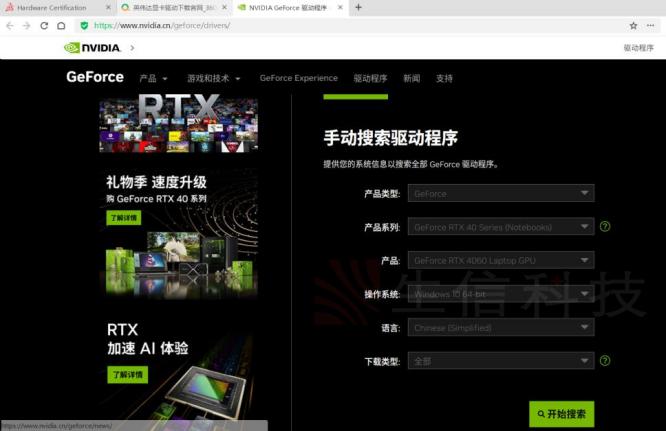Viewport: 666px width, 431px height.
Task: Click the help icon beside 下载类型
Action: coord(605,361)
